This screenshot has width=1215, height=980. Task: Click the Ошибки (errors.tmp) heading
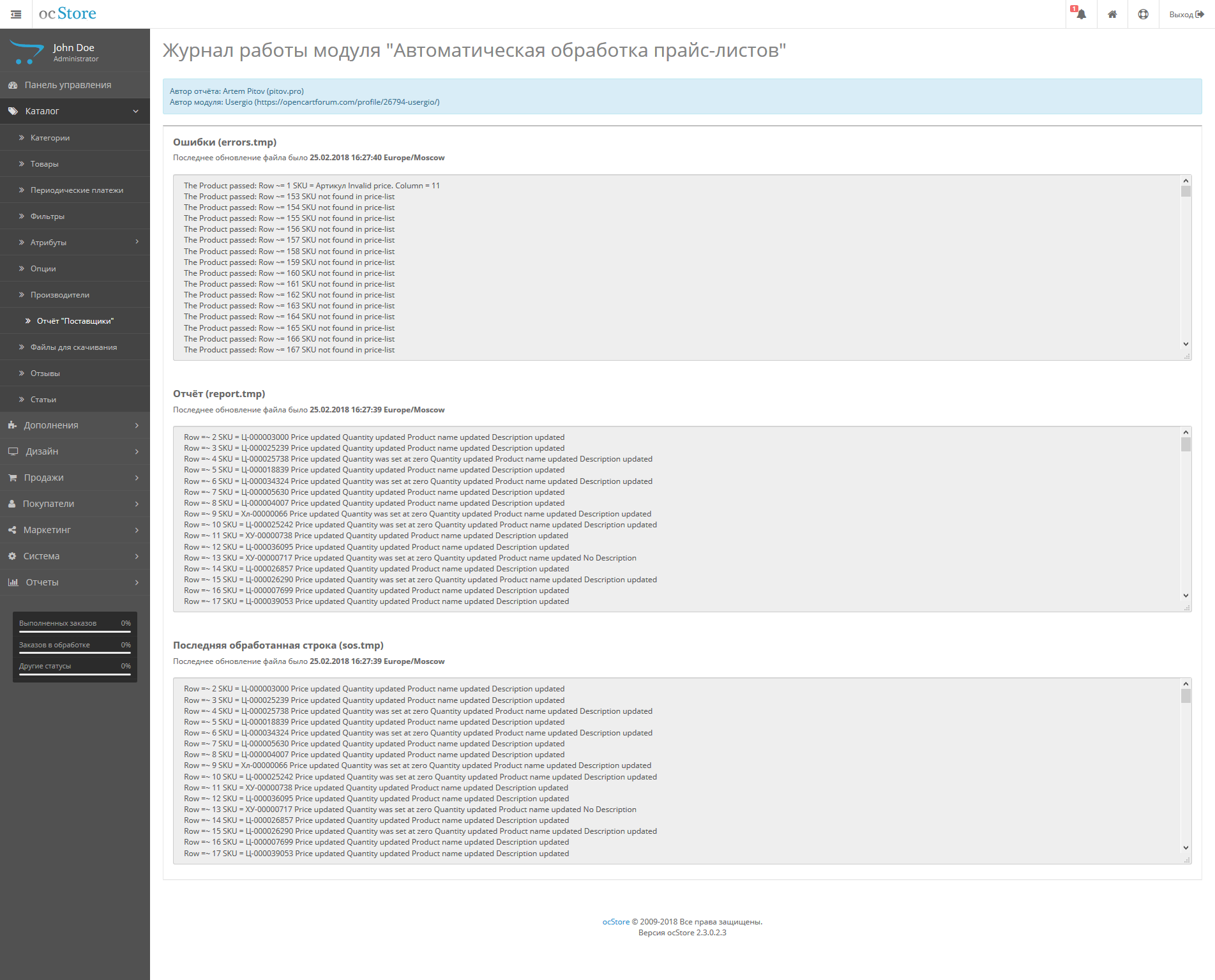[225, 142]
